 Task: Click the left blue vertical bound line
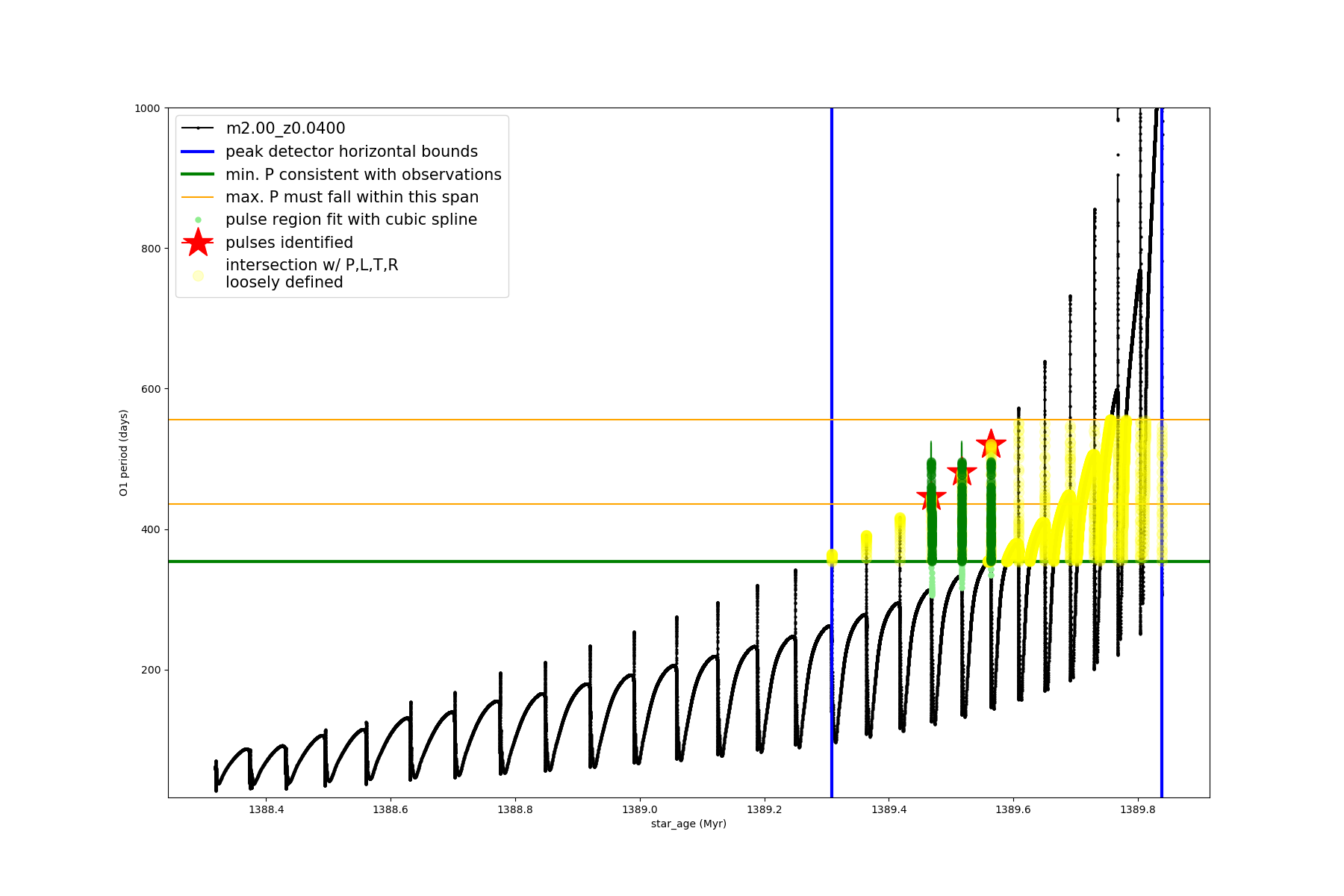pos(832,336)
